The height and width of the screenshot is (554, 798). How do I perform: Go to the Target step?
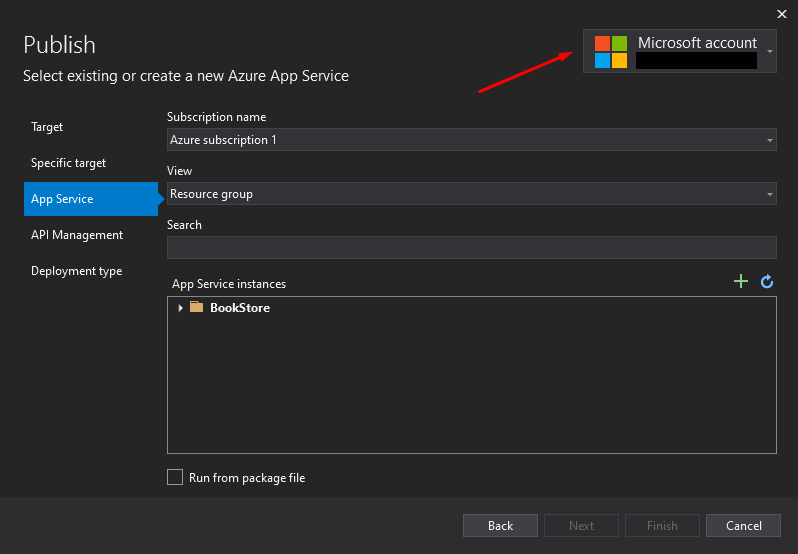tap(47, 127)
